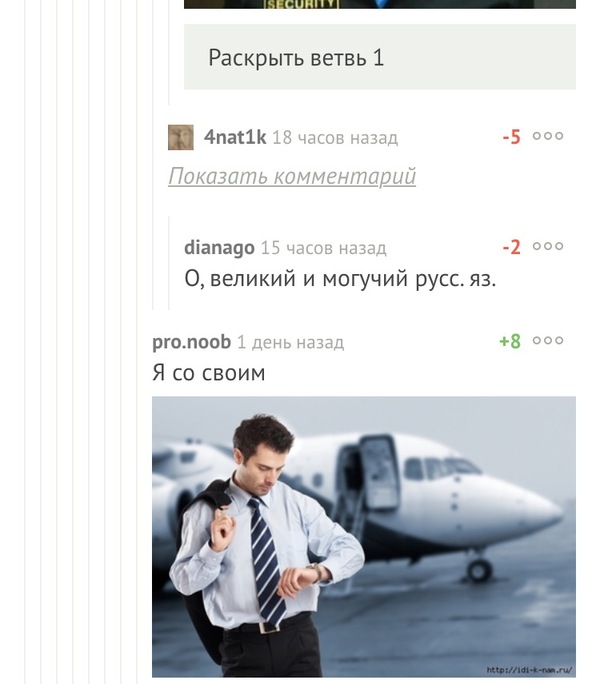Open 4nat1k's user avatar

point(181,137)
